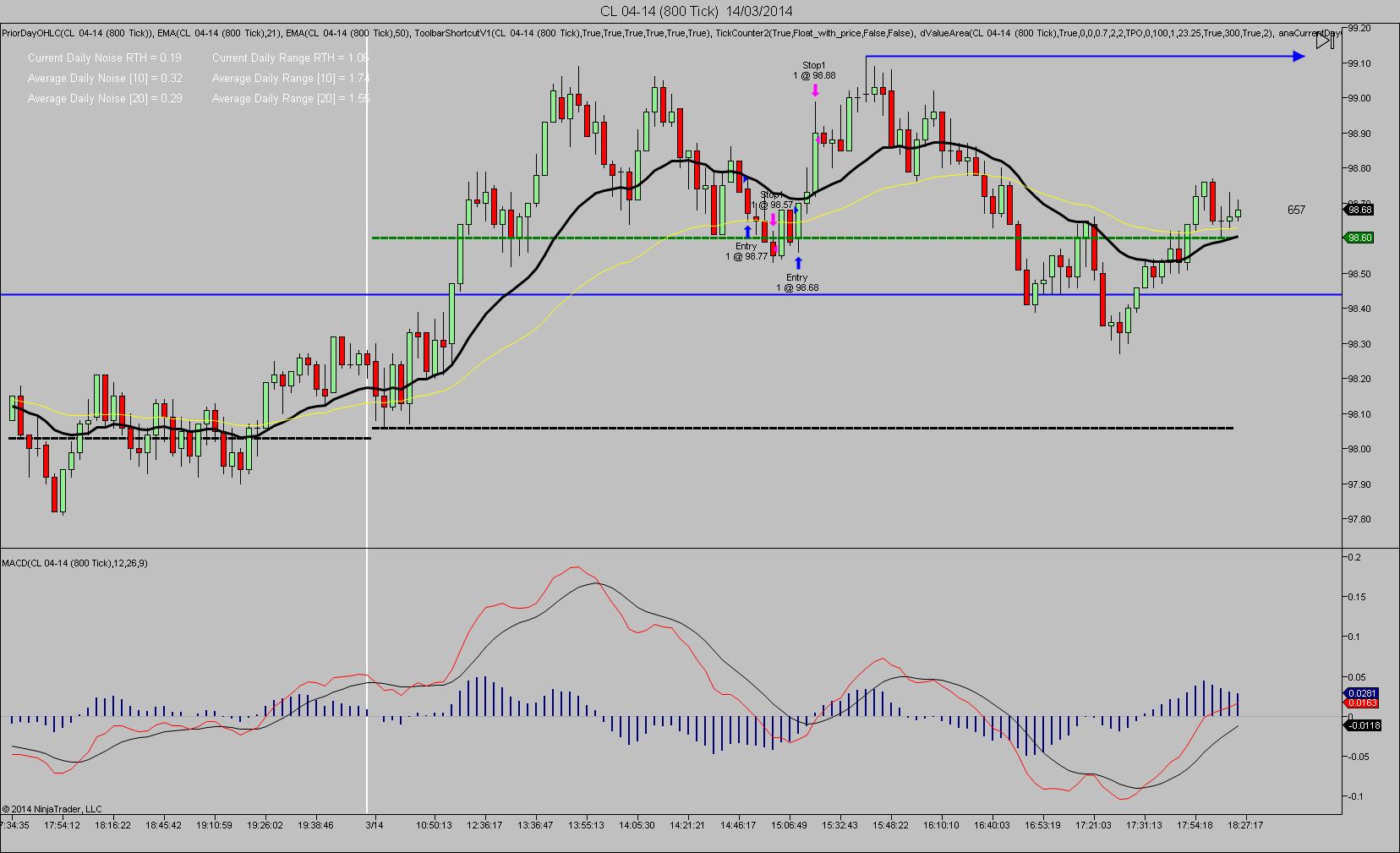The image size is (1400, 853).
Task: Click the 14:46:17 time axis label
Action: tap(738, 825)
